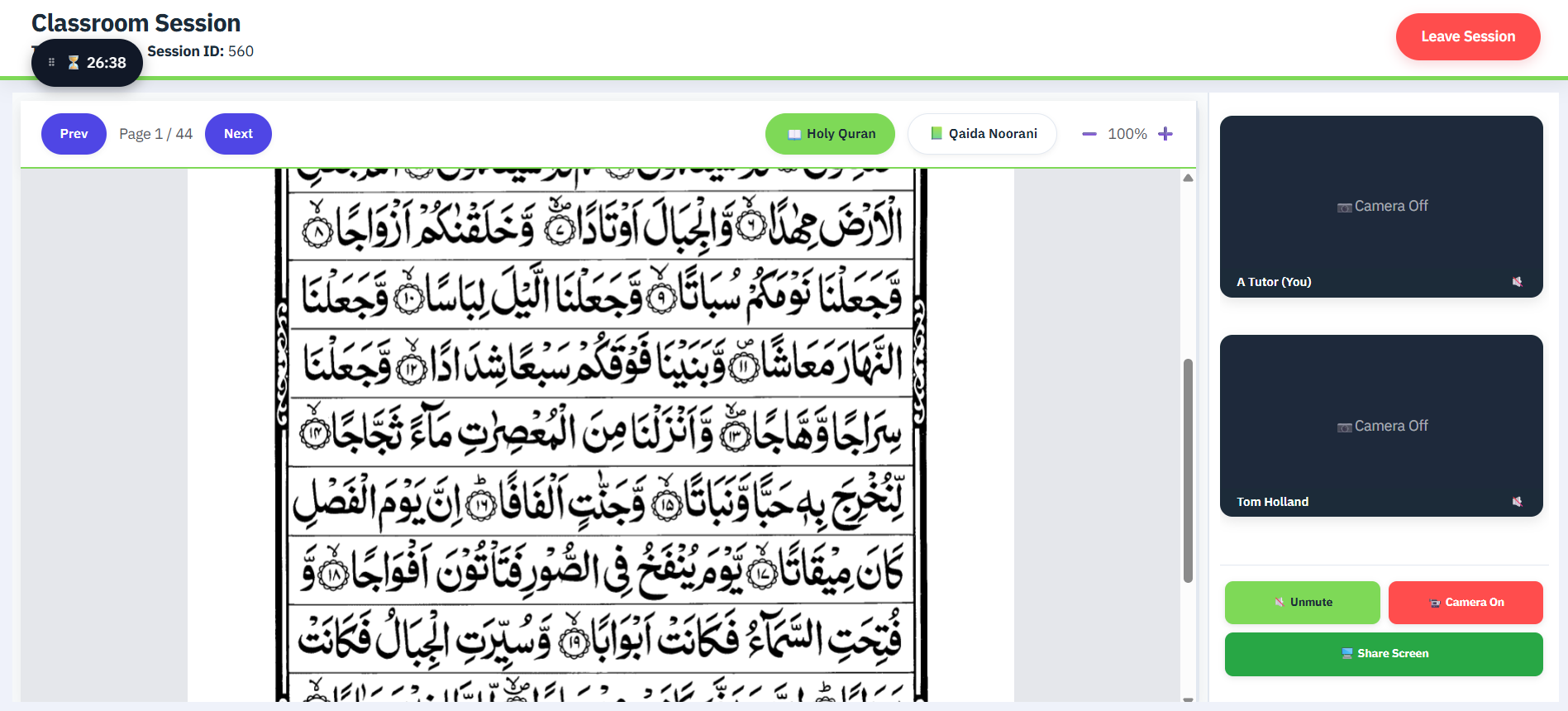Click the zoom in plus icon
The height and width of the screenshot is (711, 1568).
tap(1165, 134)
